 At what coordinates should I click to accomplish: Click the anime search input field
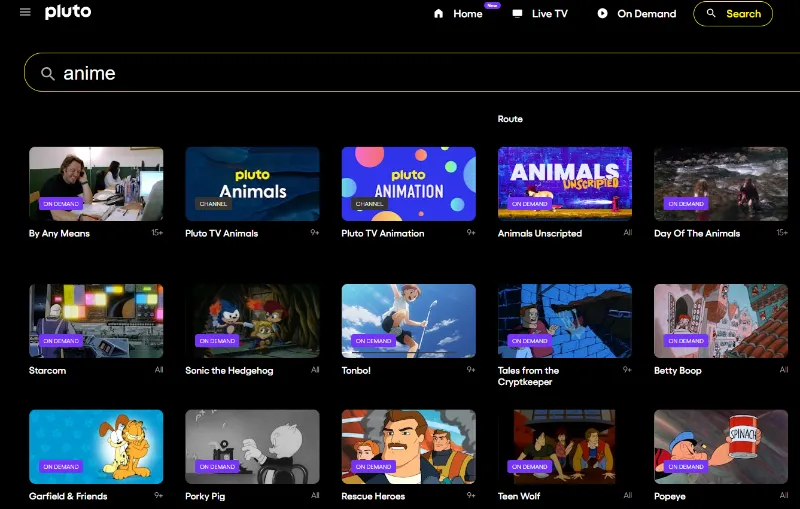(x=400, y=74)
